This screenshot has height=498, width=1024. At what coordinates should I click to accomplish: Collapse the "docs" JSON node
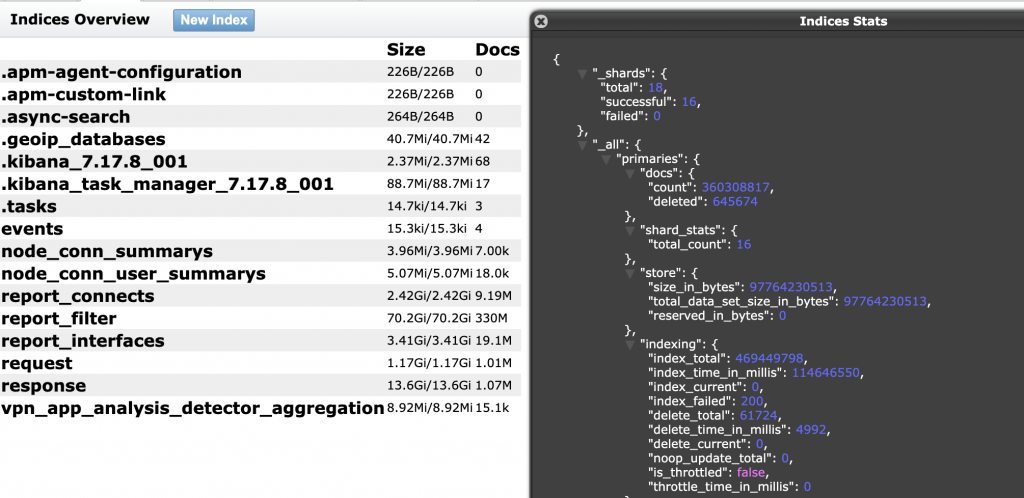click(x=629, y=173)
